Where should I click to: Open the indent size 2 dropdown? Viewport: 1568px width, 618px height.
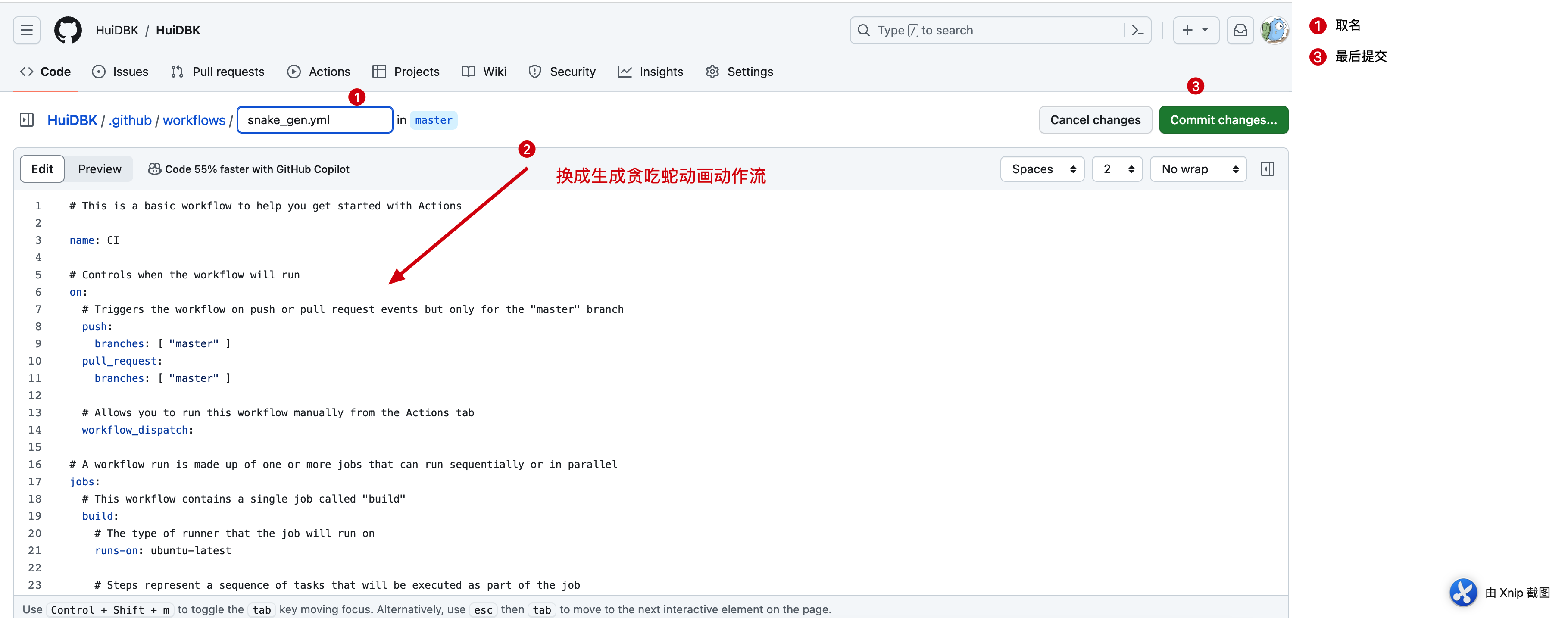pos(1116,169)
